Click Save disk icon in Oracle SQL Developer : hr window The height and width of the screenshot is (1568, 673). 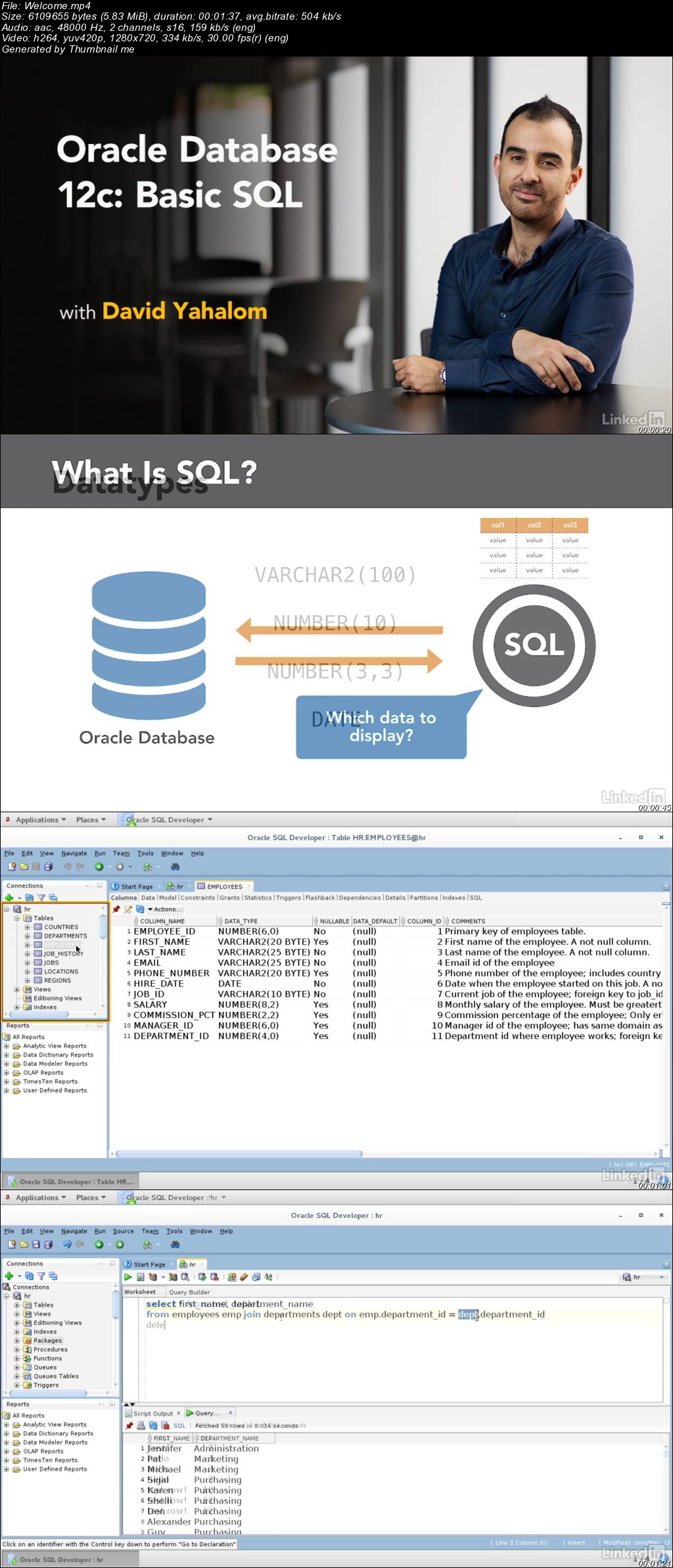[x=36, y=1245]
